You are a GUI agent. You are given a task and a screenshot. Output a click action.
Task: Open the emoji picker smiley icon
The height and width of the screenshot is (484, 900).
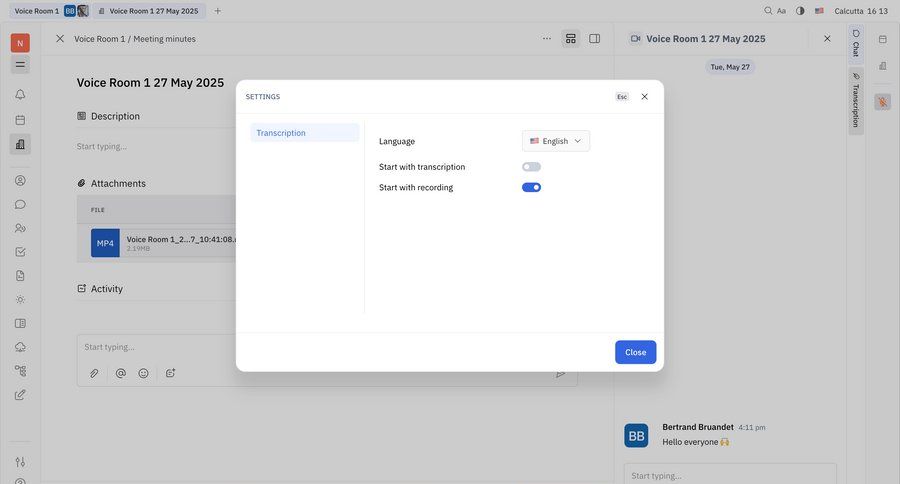pos(144,373)
